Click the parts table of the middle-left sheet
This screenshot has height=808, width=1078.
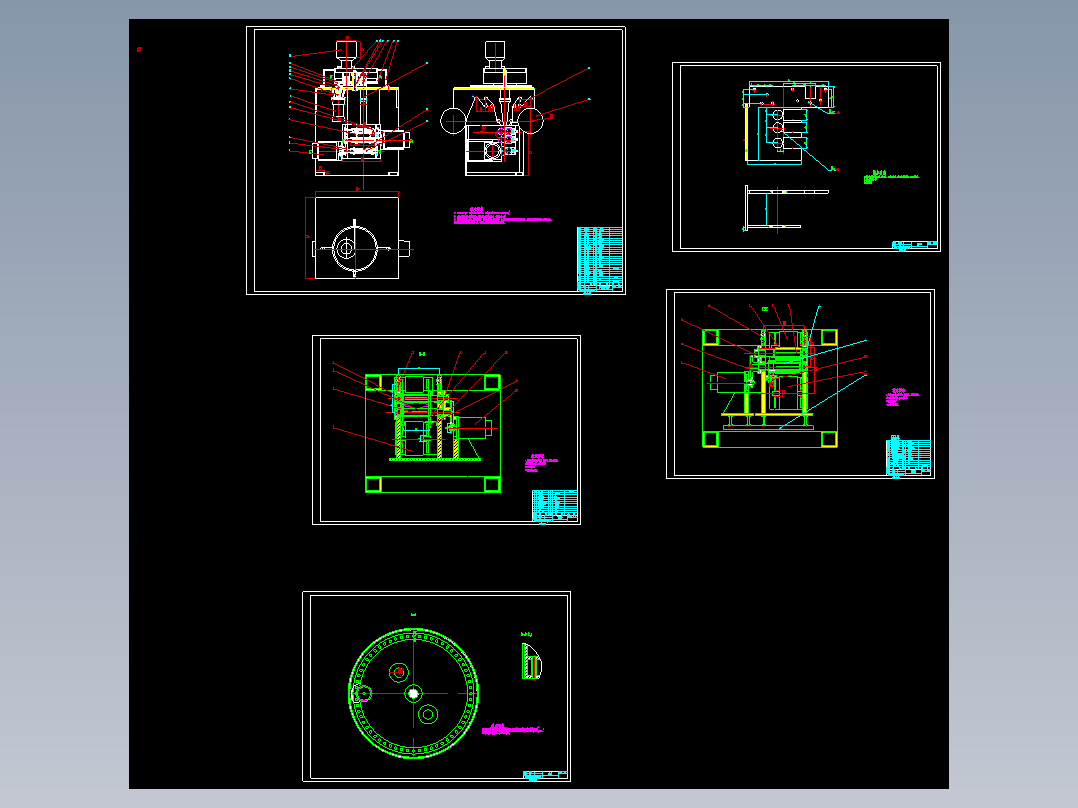click(555, 505)
